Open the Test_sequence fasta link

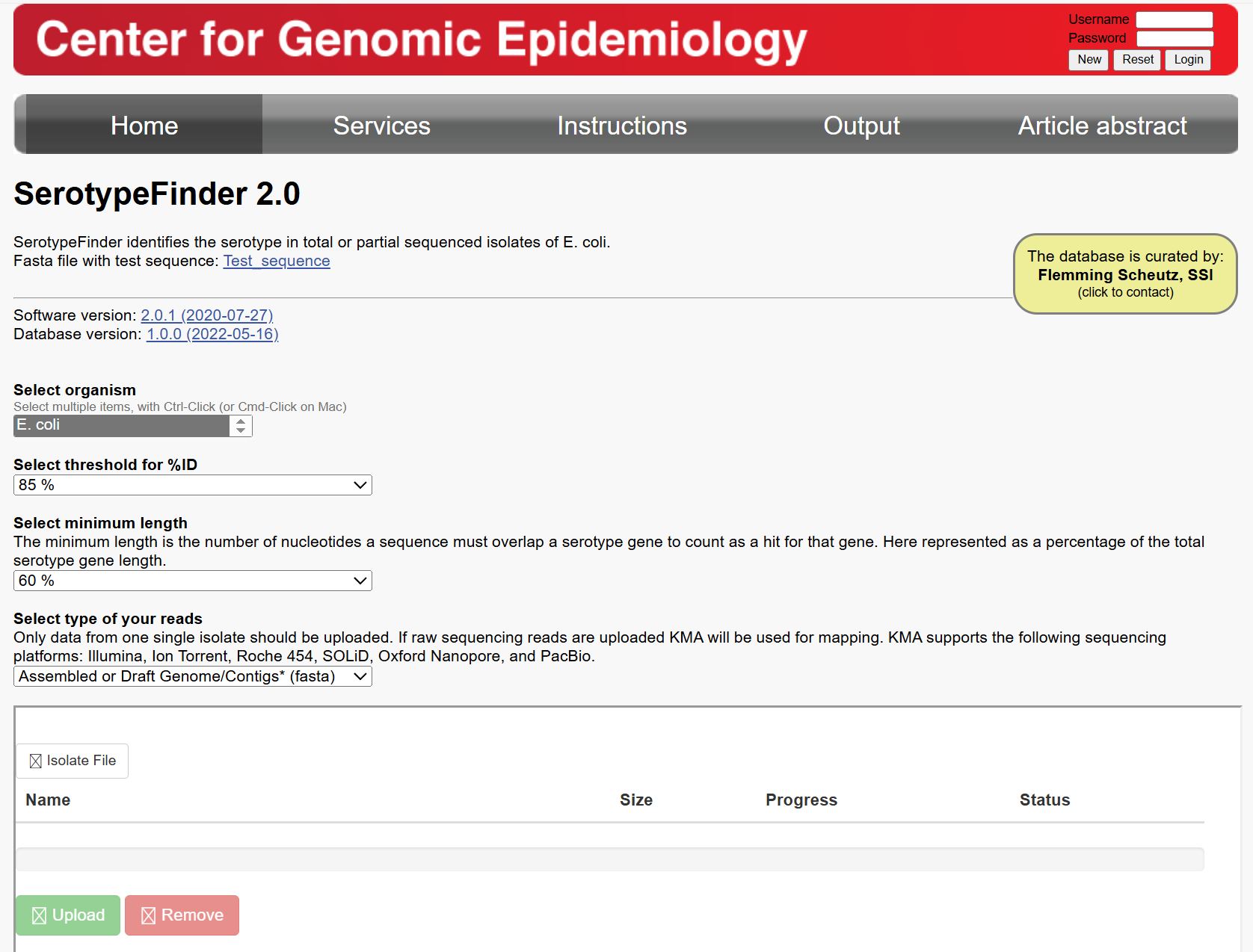[x=277, y=261]
